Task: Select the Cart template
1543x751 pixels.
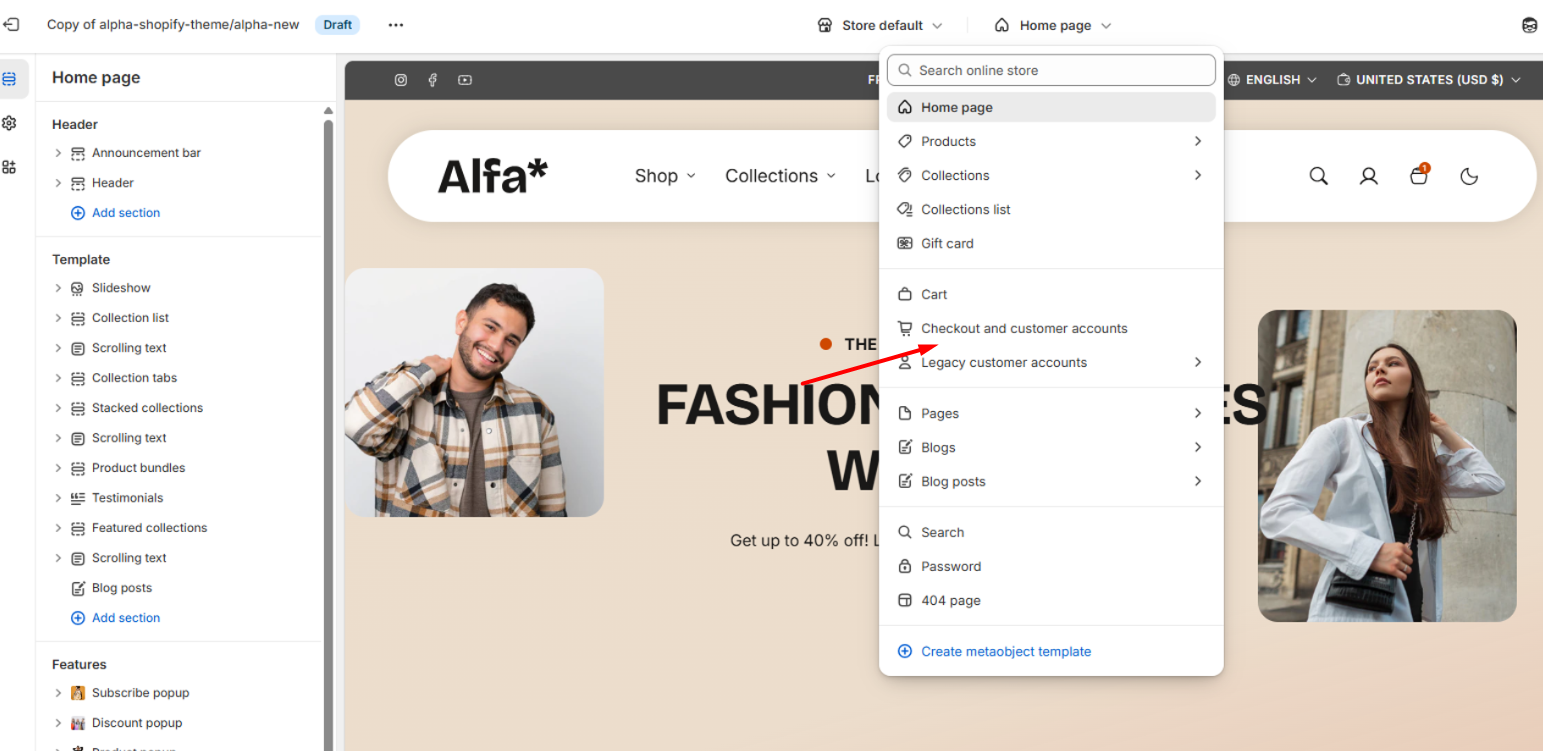Action: tap(1051, 294)
